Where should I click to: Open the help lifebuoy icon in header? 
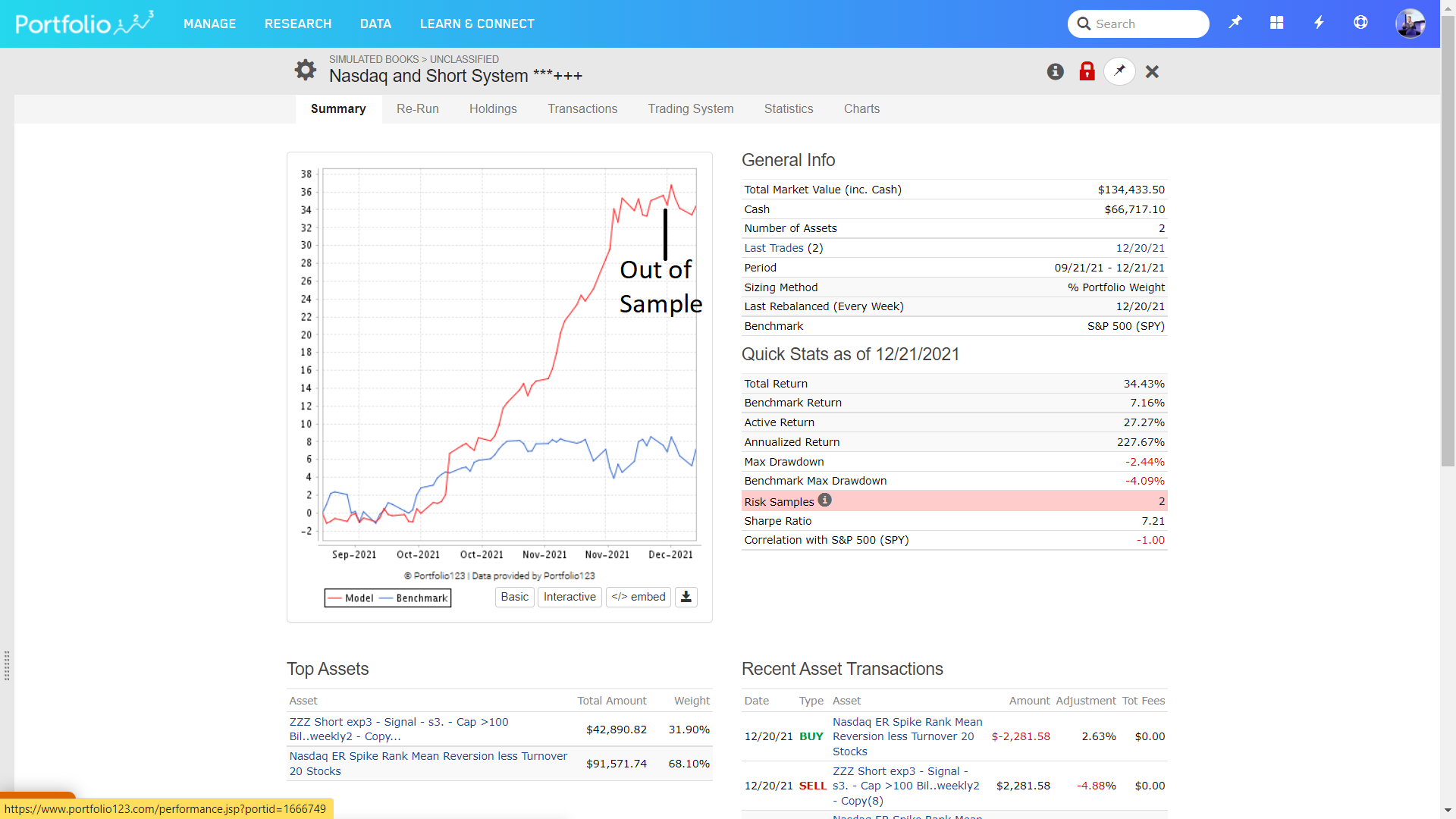pos(1360,23)
